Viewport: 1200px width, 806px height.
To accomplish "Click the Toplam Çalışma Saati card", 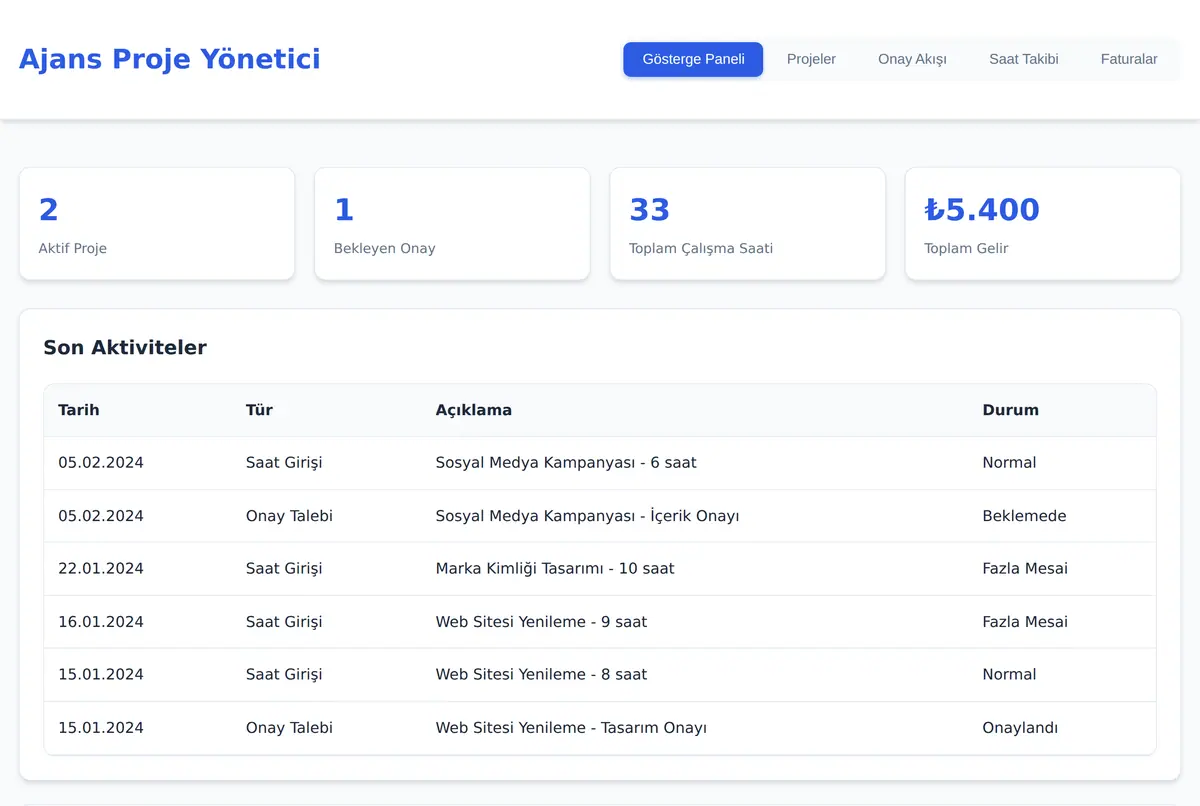I will coord(748,224).
